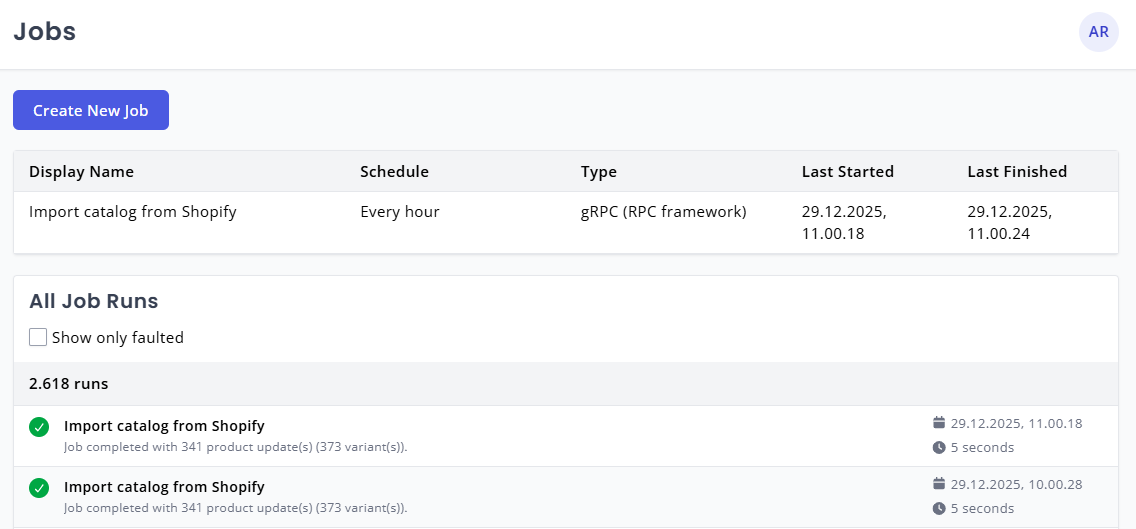
Task: Click green success checkmark on 11.00.18 run
Action: [39, 427]
